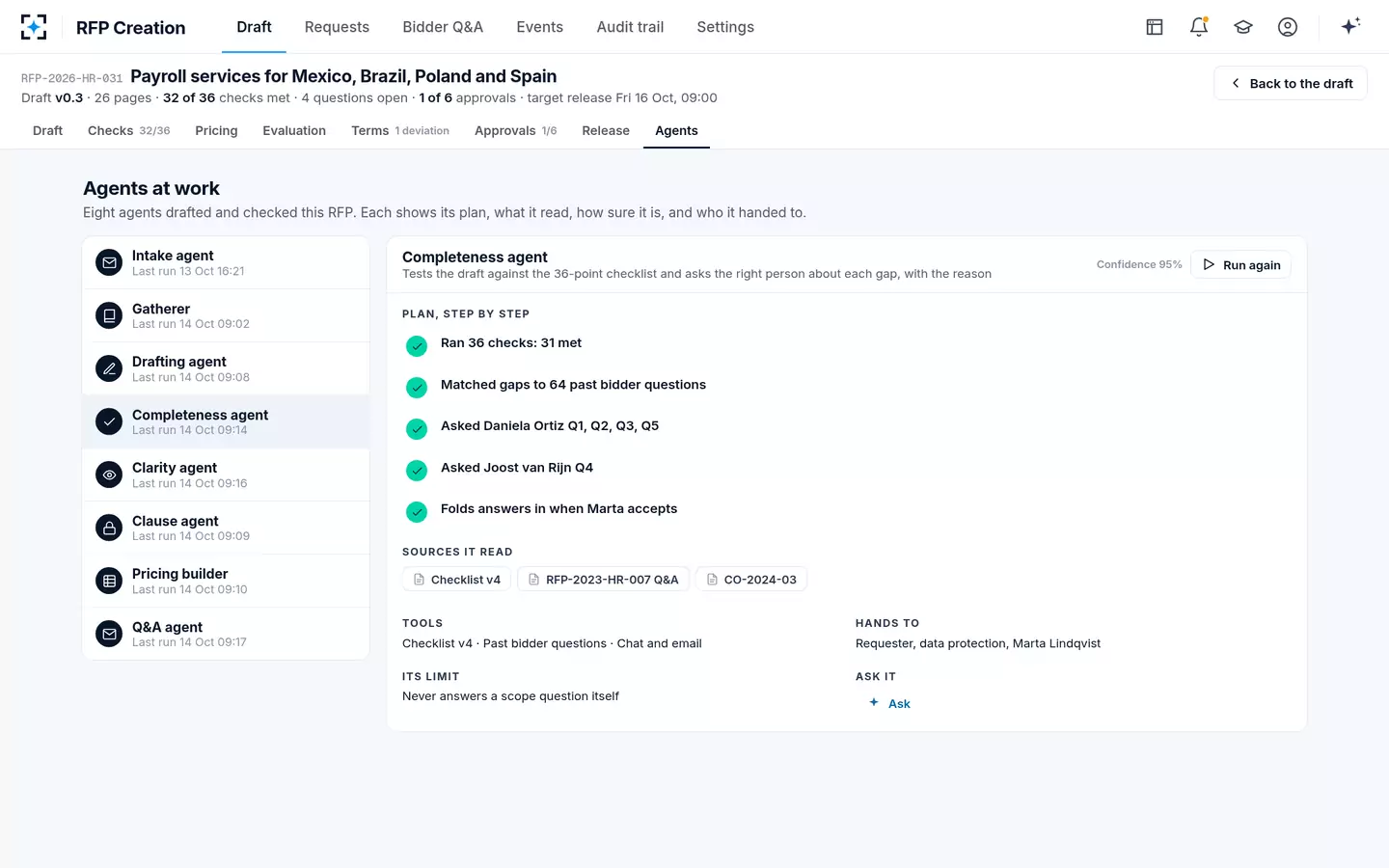Click the step Folds answers in when Marta accepts
Viewport: 1389px width, 868px height.
pyautogui.click(x=558, y=509)
